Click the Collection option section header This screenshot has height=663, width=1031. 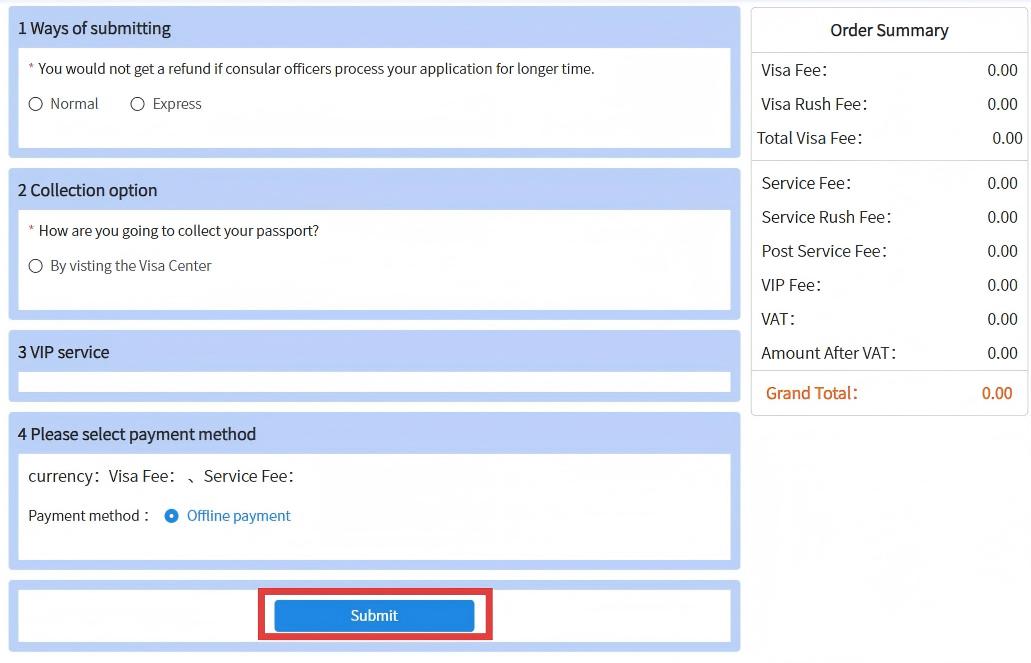pyautogui.click(x=87, y=191)
